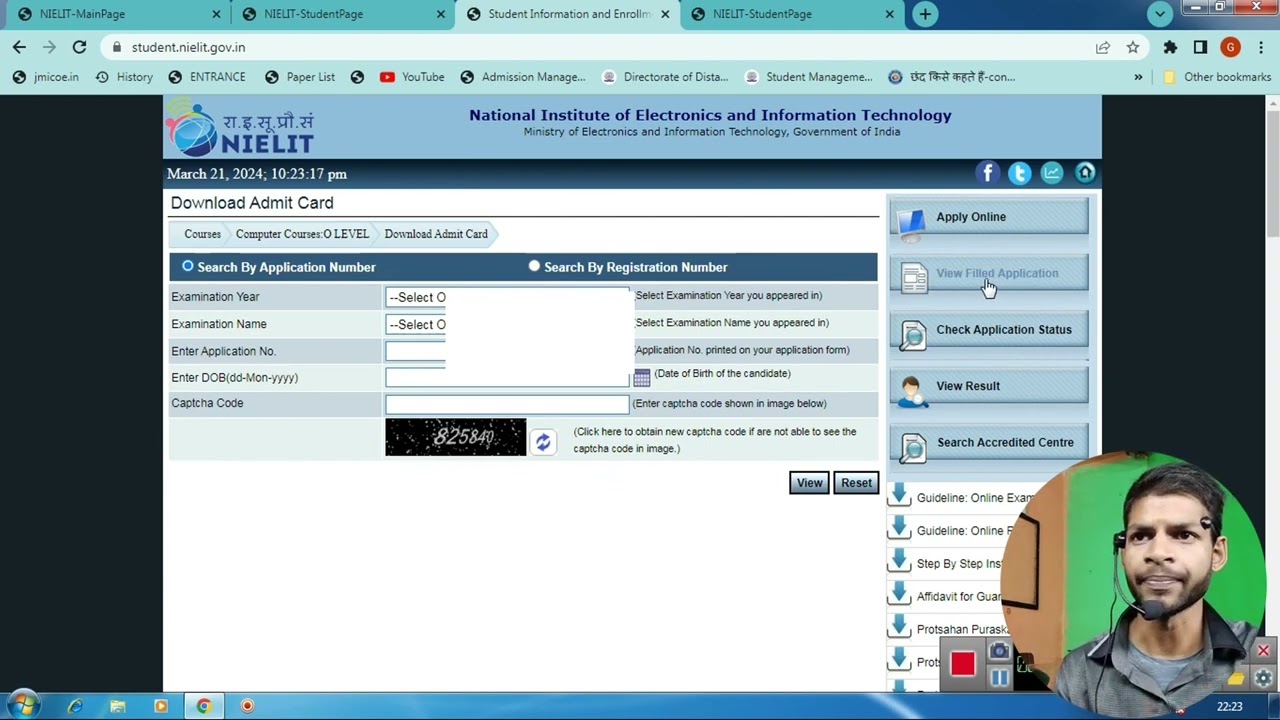Open NIELIT Twitter page icon

tap(1020, 173)
